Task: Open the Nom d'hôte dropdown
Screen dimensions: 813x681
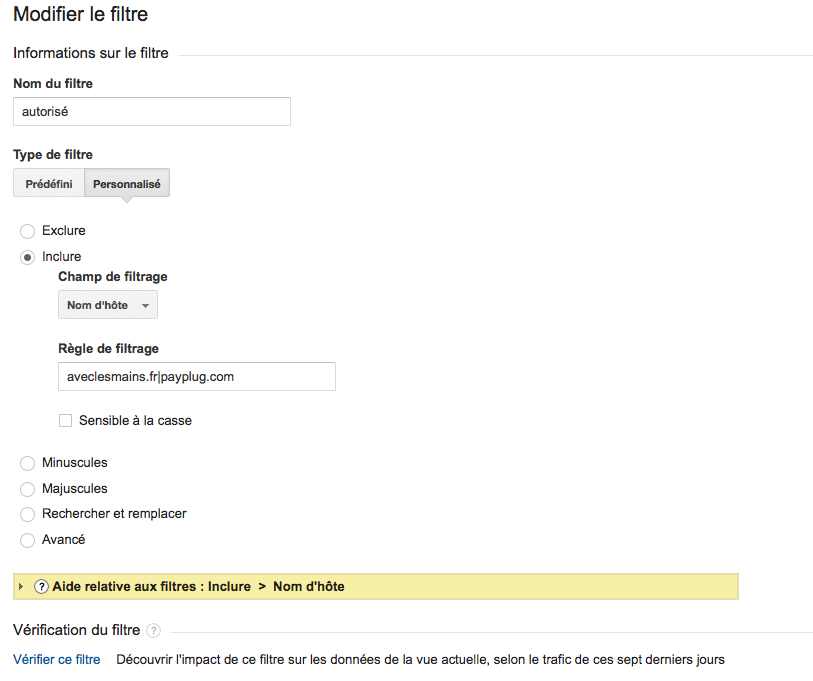Action: [x=107, y=305]
